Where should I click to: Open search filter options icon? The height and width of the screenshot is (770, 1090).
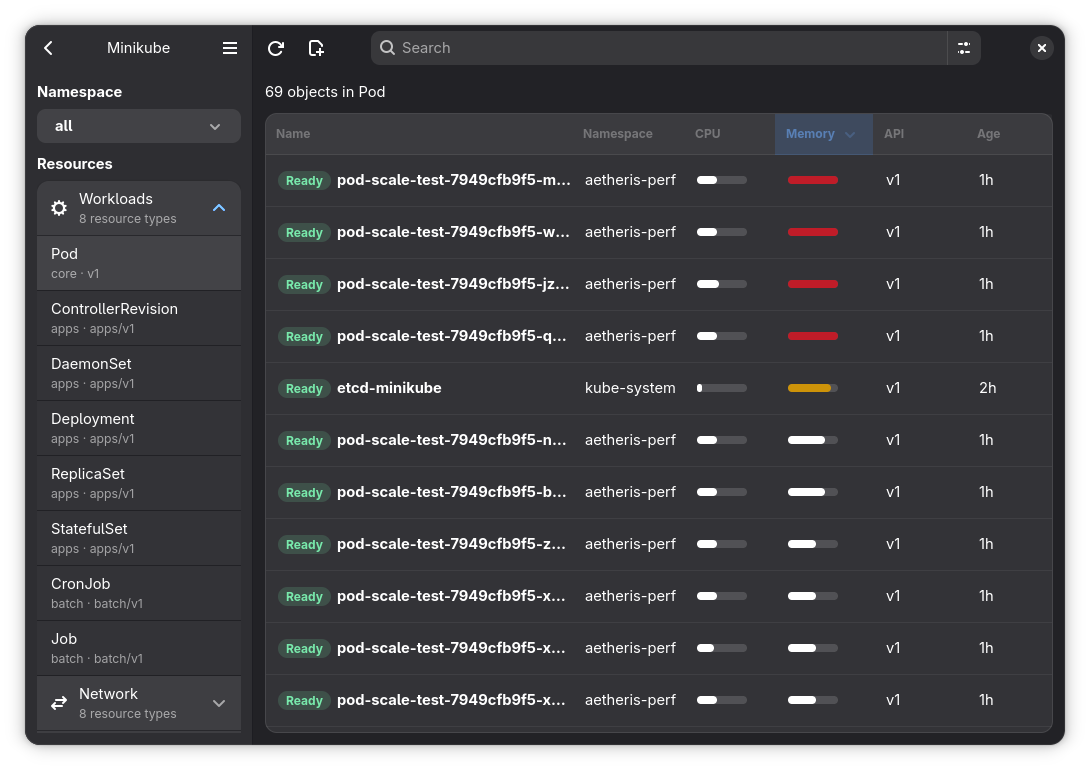[x=964, y=48]
